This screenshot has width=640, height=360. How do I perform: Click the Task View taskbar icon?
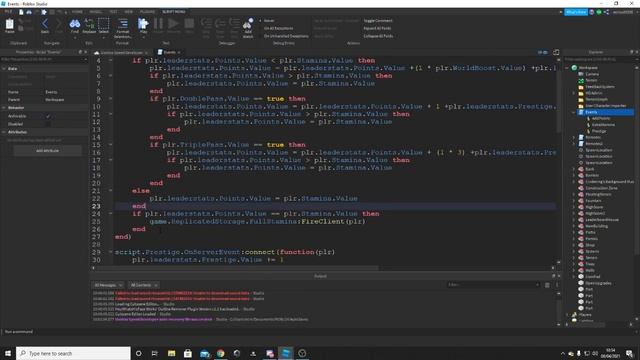point(155,353)
